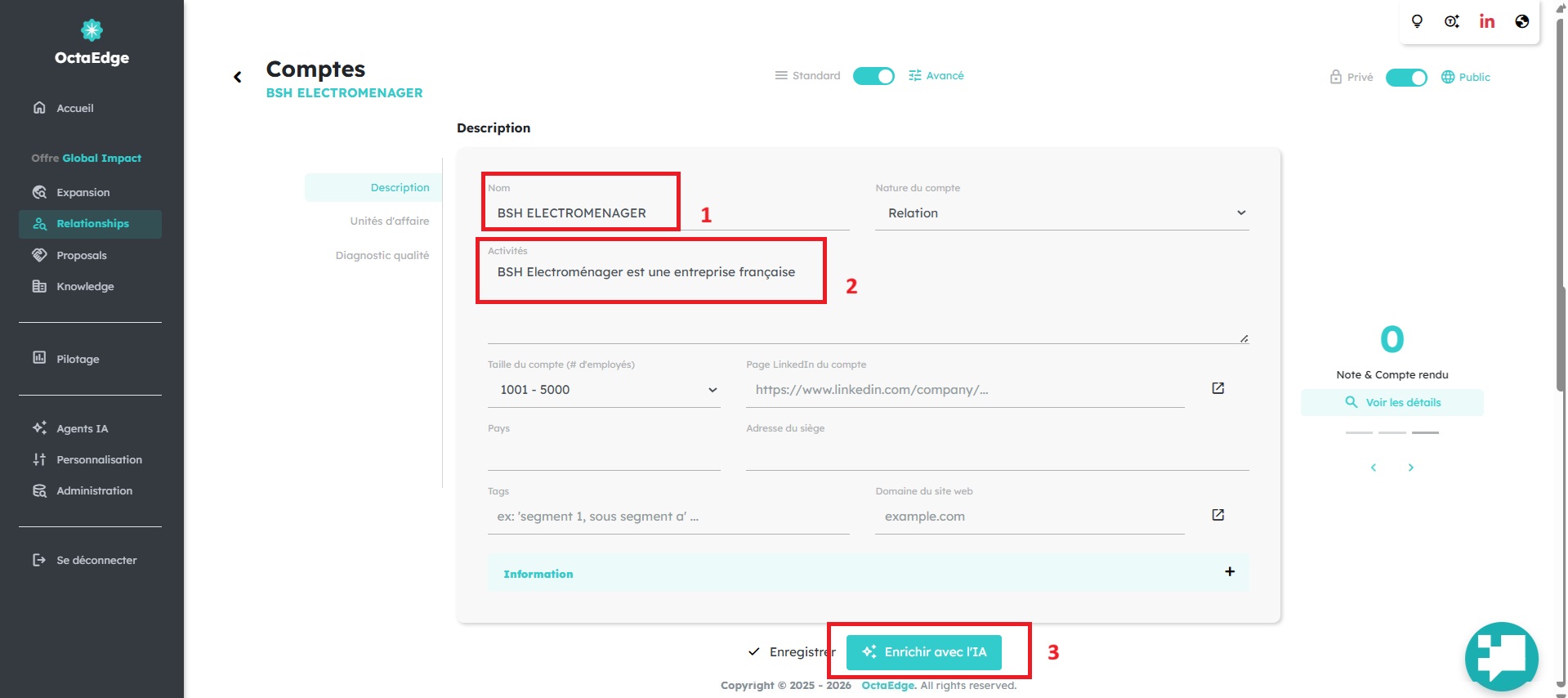Toggle the Standard / Avancé switch
The height and width of the screenshot is (698, 1568).
coord(873,76)
